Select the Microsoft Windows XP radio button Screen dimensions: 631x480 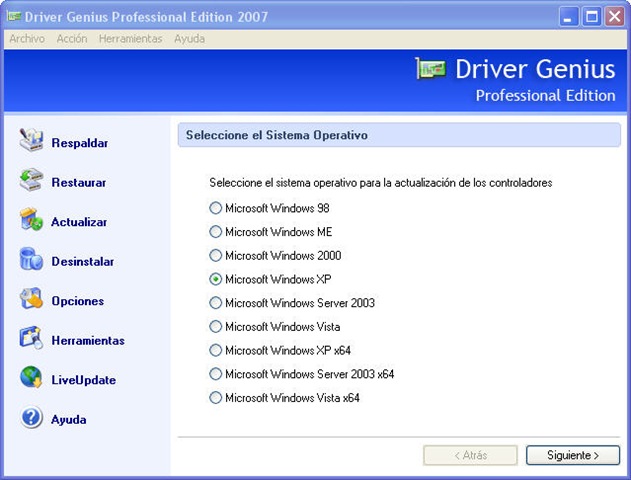pyautogui.click(x=215, y=279)
